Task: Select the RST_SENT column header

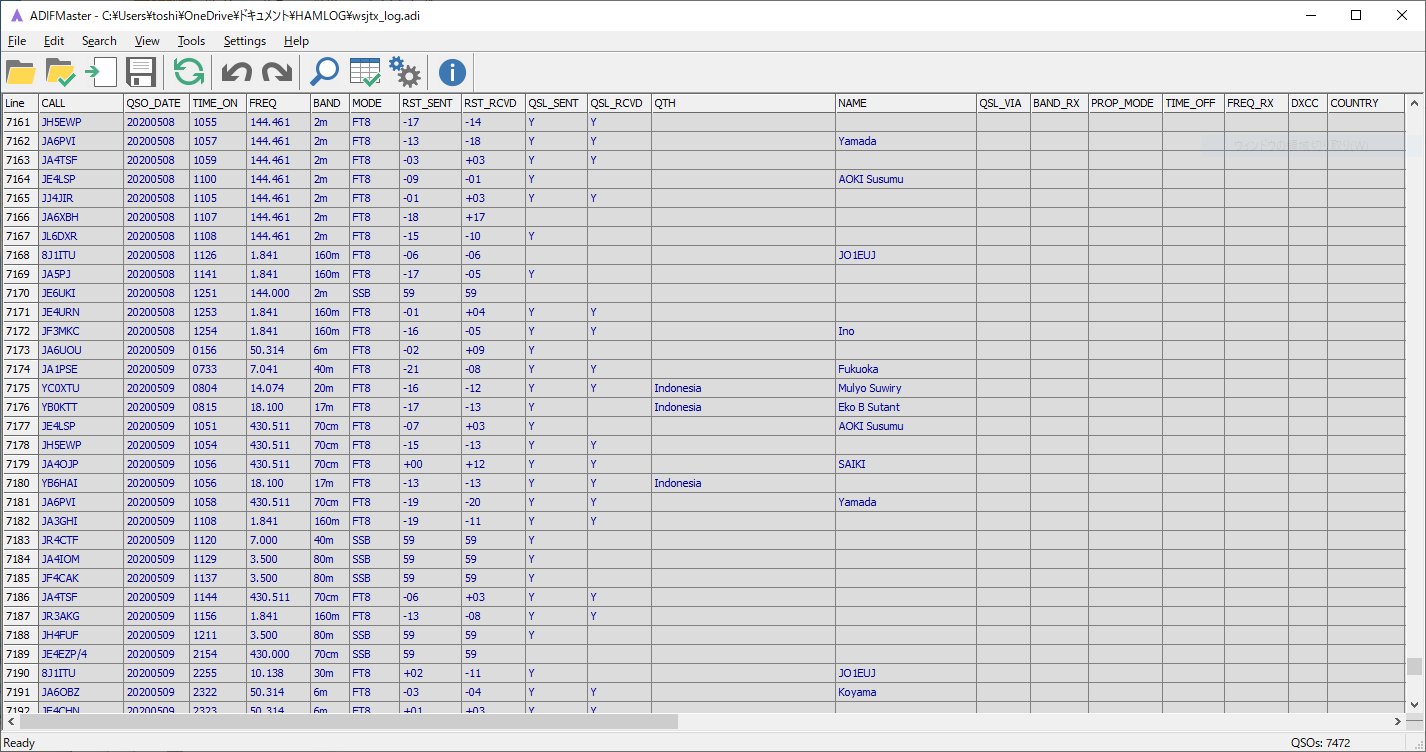Action: coord(431,103)
